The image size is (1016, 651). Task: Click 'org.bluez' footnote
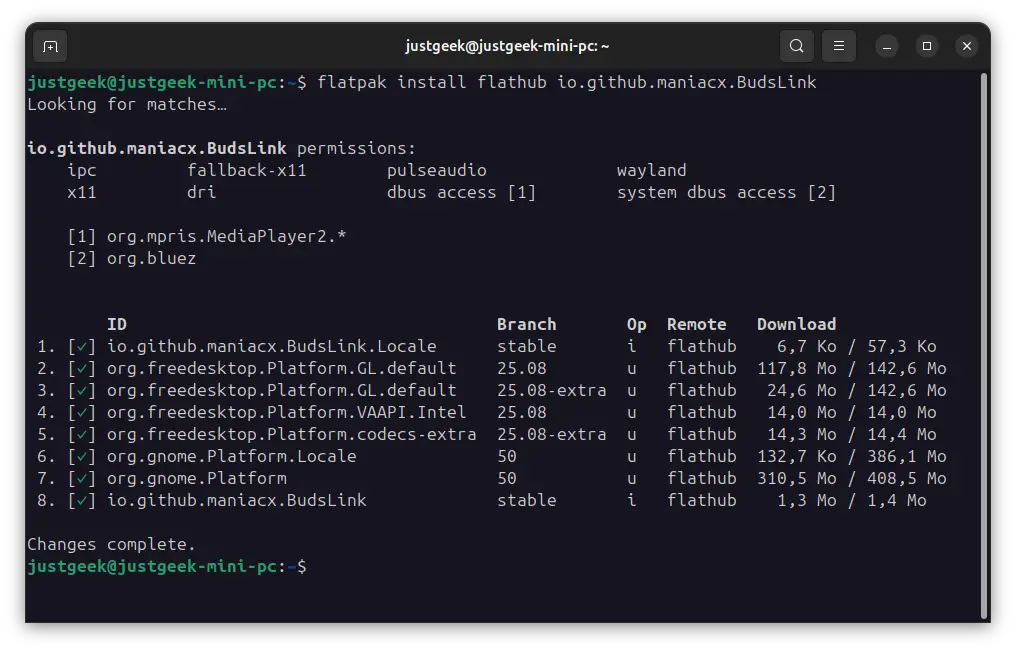[152, 258]
